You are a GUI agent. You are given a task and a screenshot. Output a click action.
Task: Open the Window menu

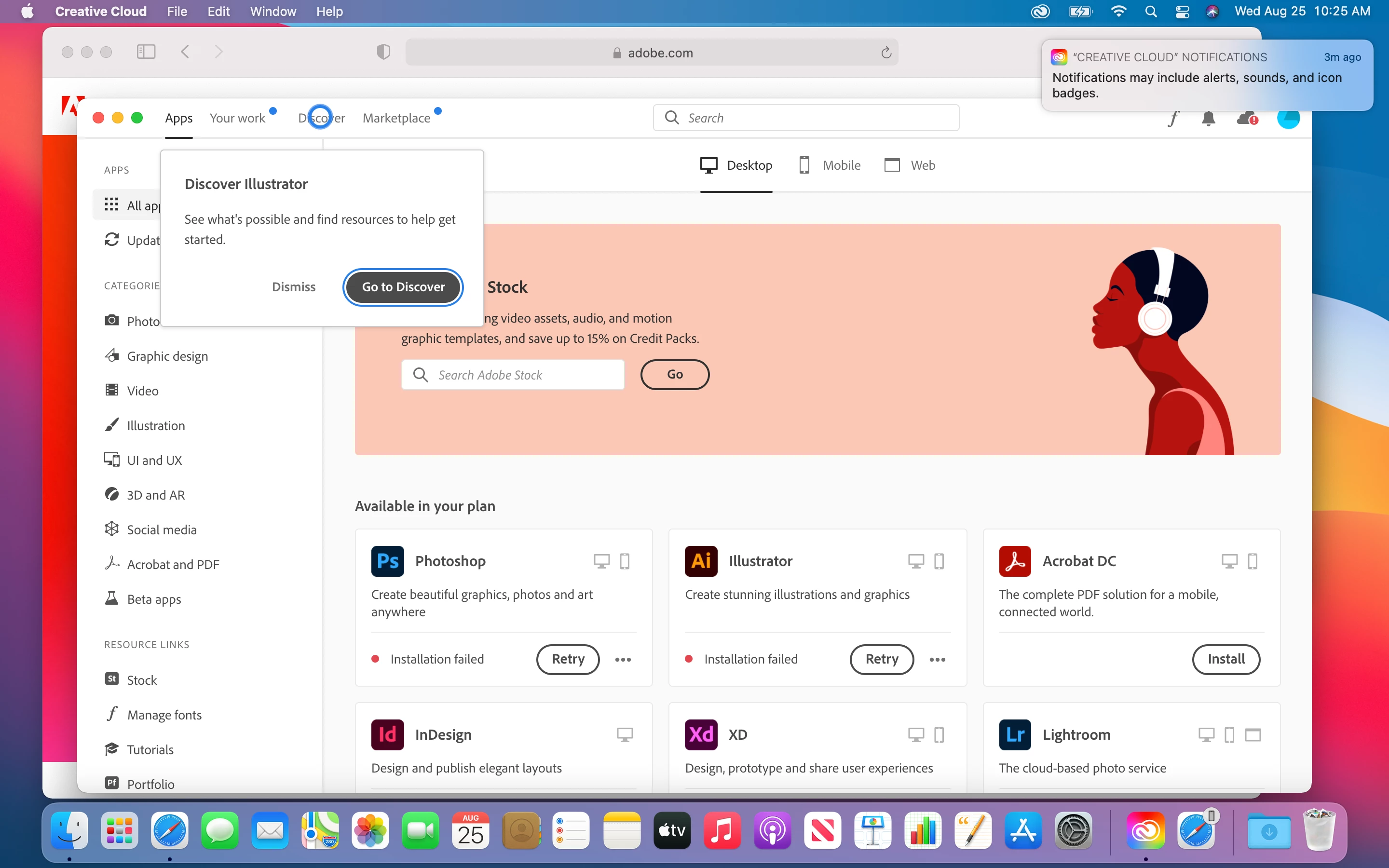[x=272, y=12]
